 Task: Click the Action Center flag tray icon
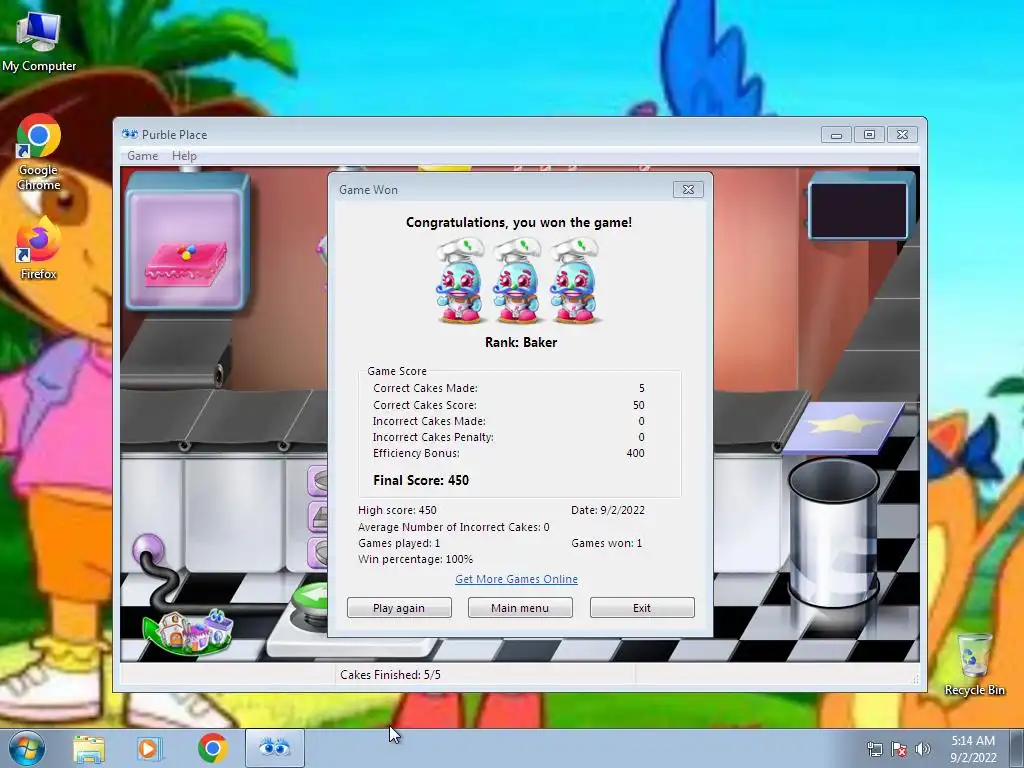(x=899, y=749)
